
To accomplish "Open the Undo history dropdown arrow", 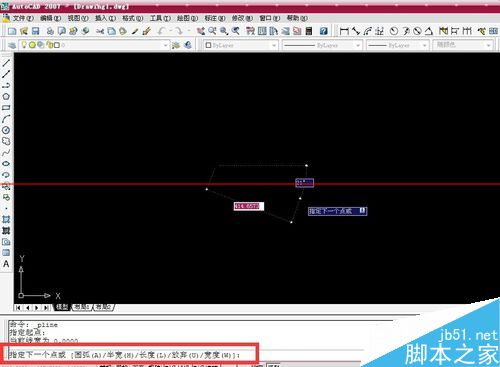I will click(x=170, y=31).
